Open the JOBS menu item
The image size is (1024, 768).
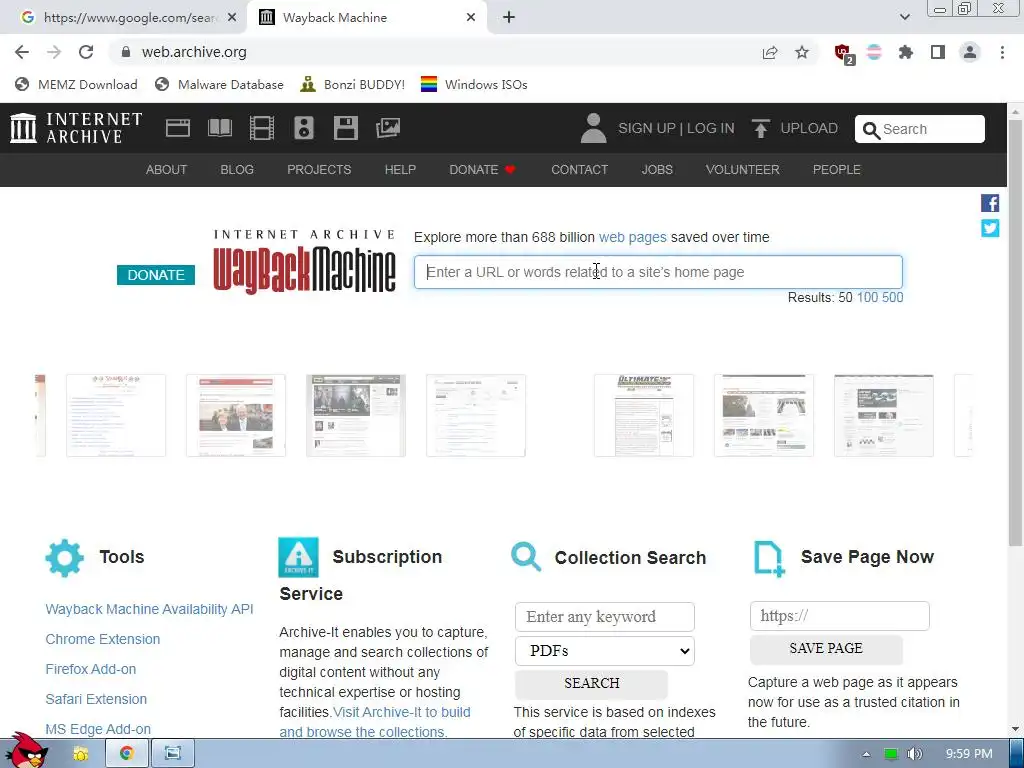657,170
